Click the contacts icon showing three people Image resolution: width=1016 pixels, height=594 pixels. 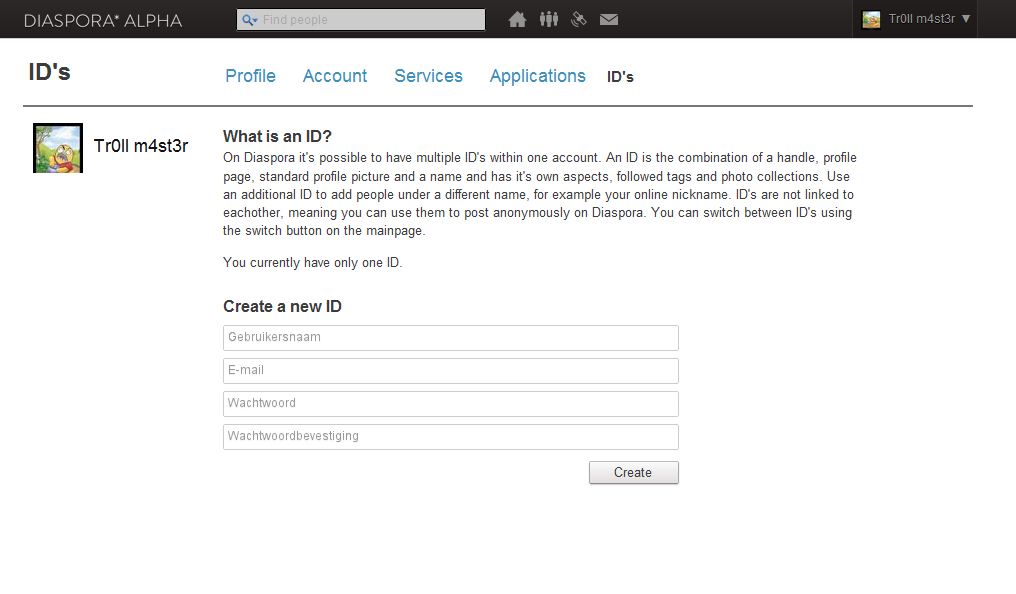click(x=548, y=19)
